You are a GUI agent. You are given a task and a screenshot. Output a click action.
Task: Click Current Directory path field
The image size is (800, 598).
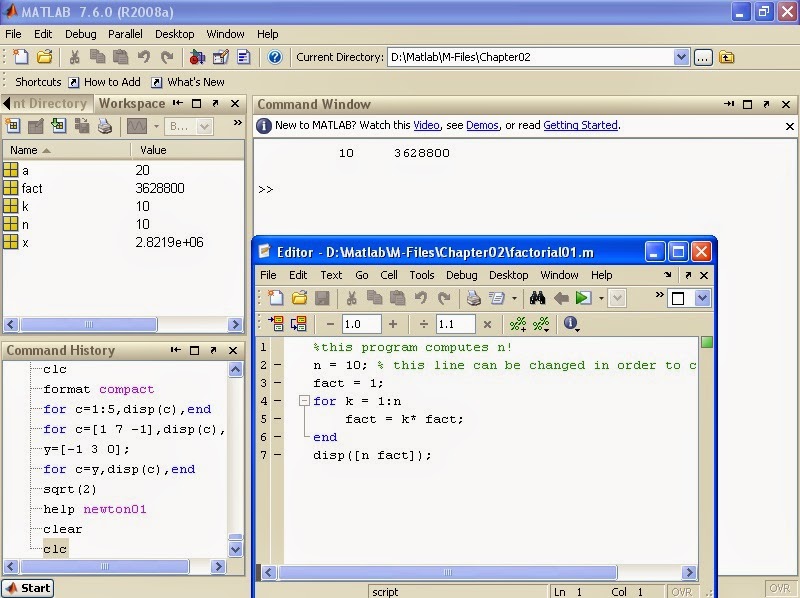(x=531, y=57)
